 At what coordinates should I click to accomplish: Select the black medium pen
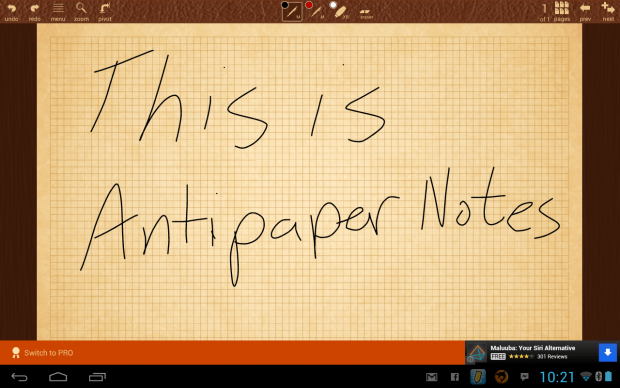click(x=292, y=11)
